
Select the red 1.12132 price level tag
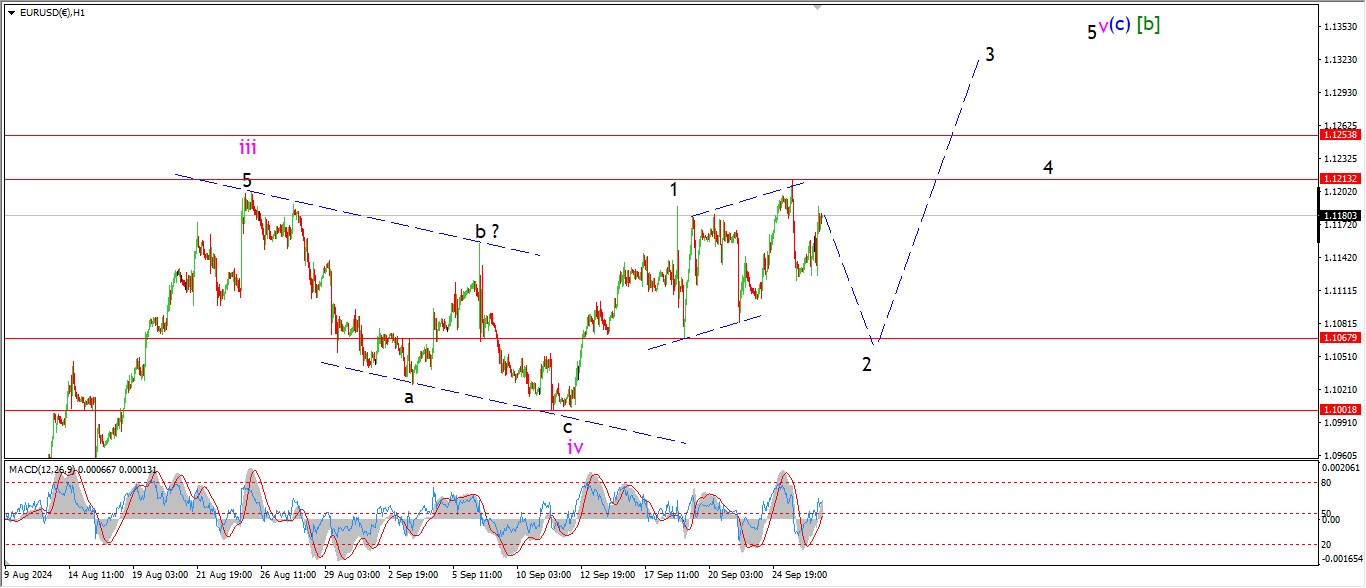click(x=1338, y=179)
